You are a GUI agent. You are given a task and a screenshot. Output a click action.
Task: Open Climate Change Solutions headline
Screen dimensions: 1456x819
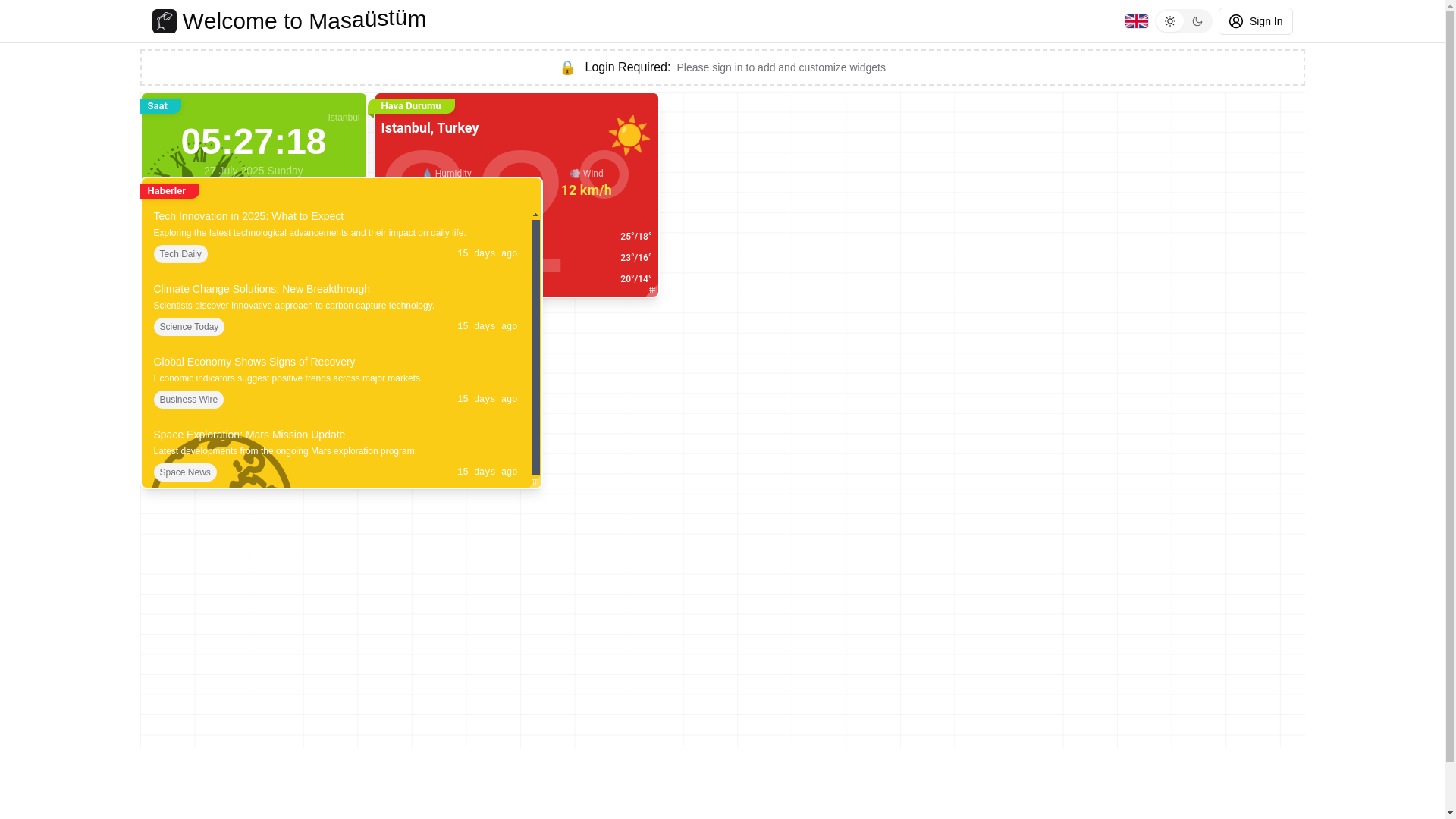[x=262, y=289]
